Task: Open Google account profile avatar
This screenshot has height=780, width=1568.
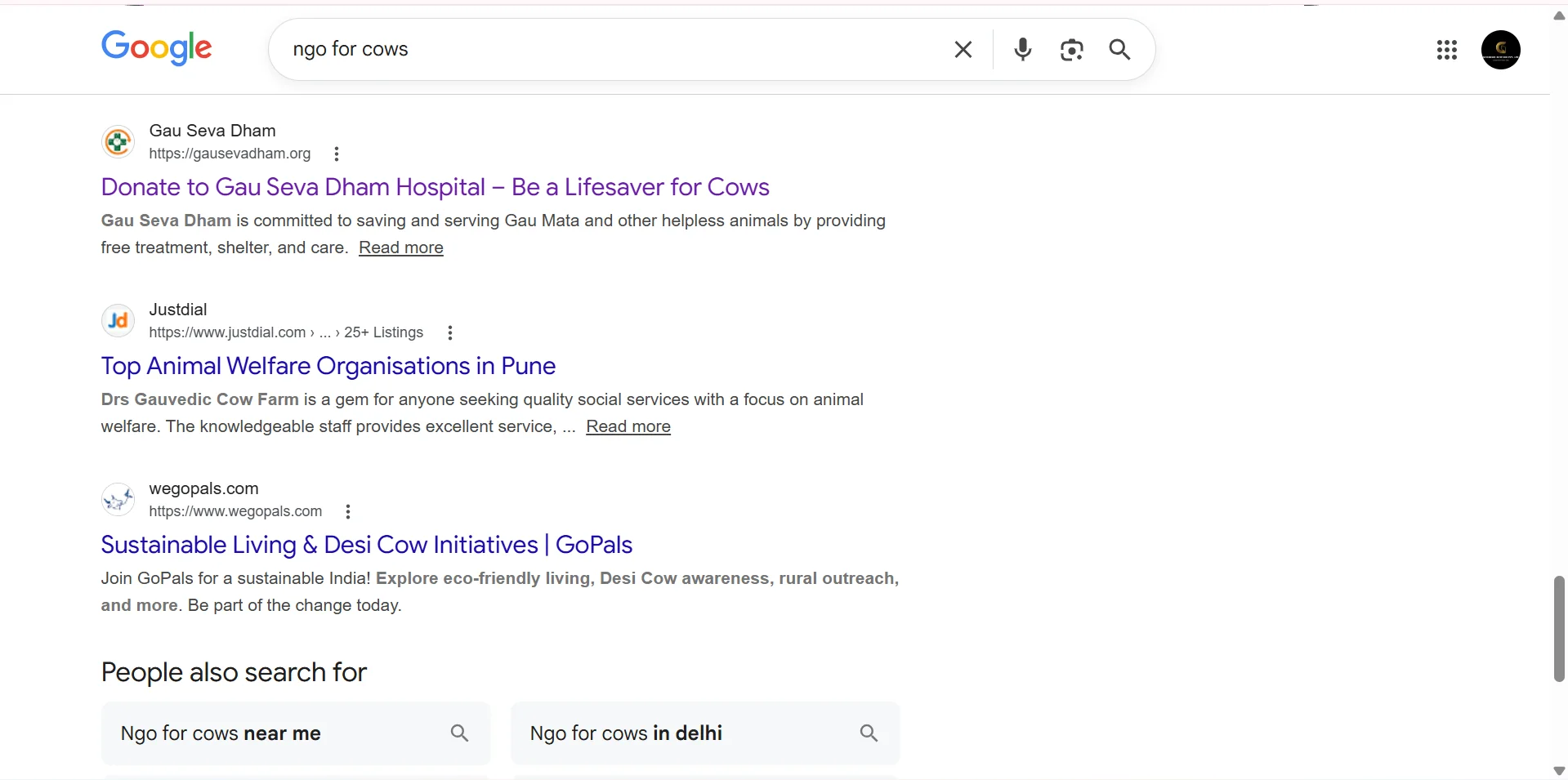Action: 1500,50
